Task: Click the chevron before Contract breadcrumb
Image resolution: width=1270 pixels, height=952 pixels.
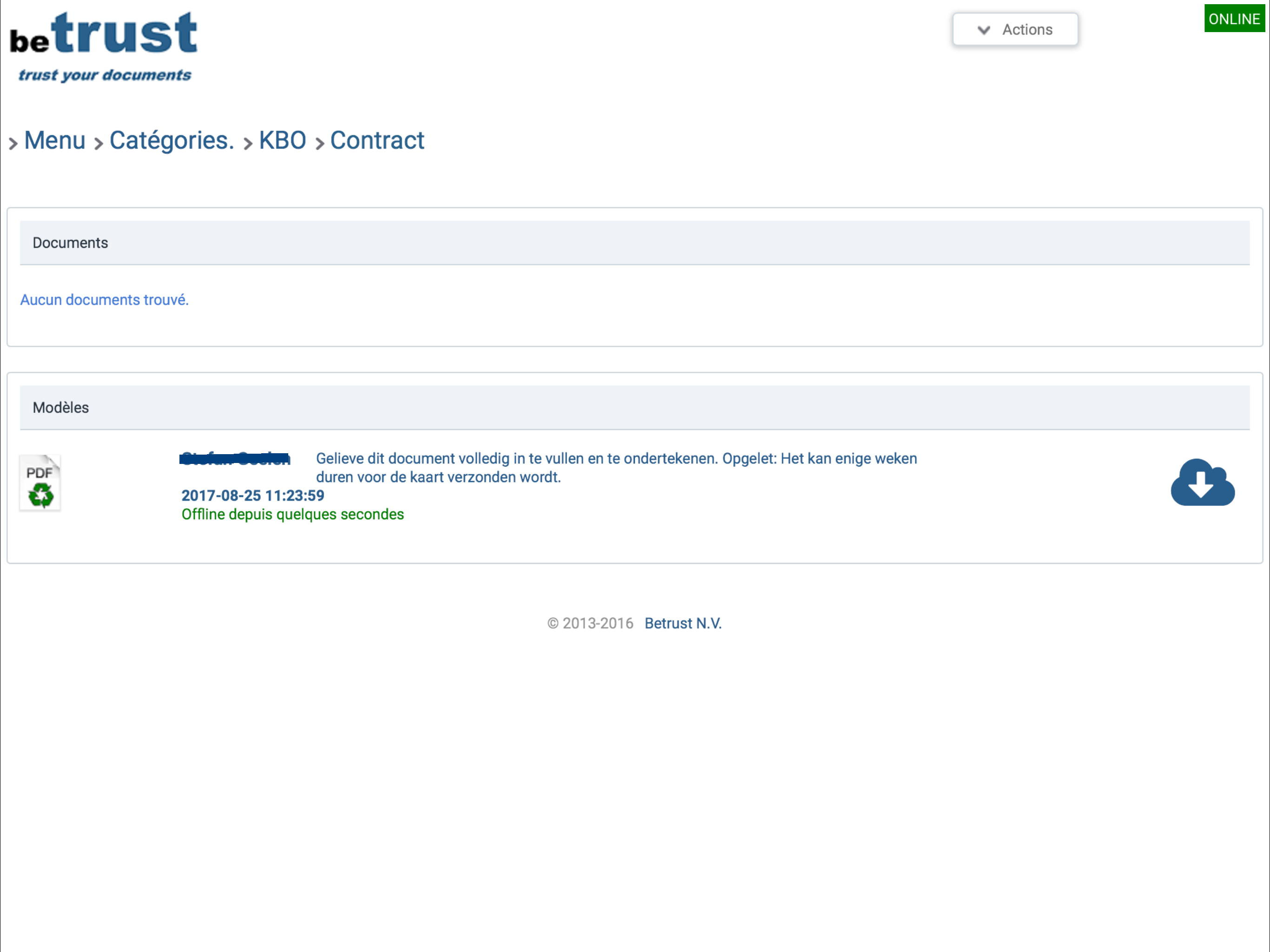Action: tap(320, 143)
